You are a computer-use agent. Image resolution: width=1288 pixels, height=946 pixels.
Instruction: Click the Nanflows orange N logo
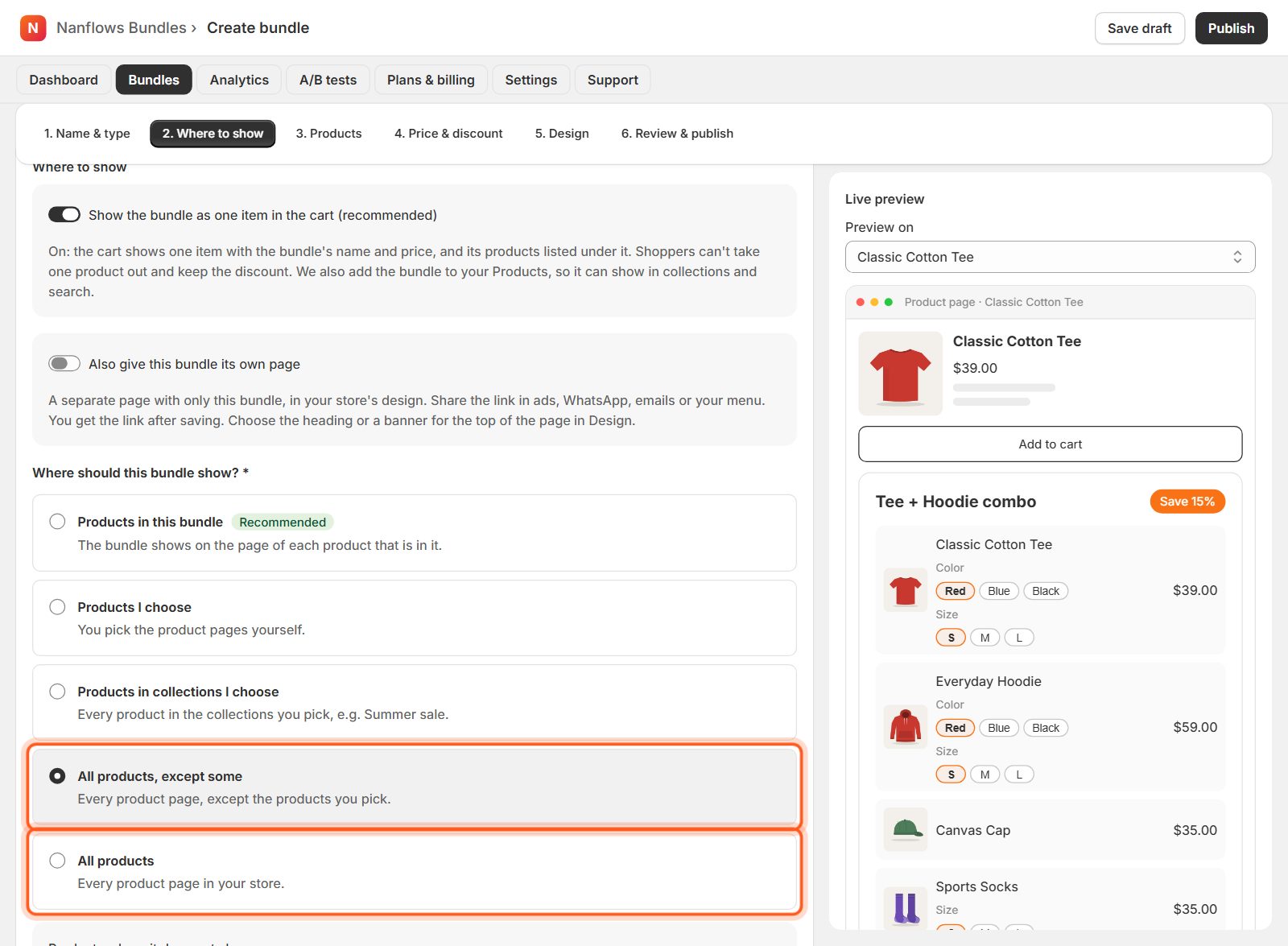pos(33,28)
